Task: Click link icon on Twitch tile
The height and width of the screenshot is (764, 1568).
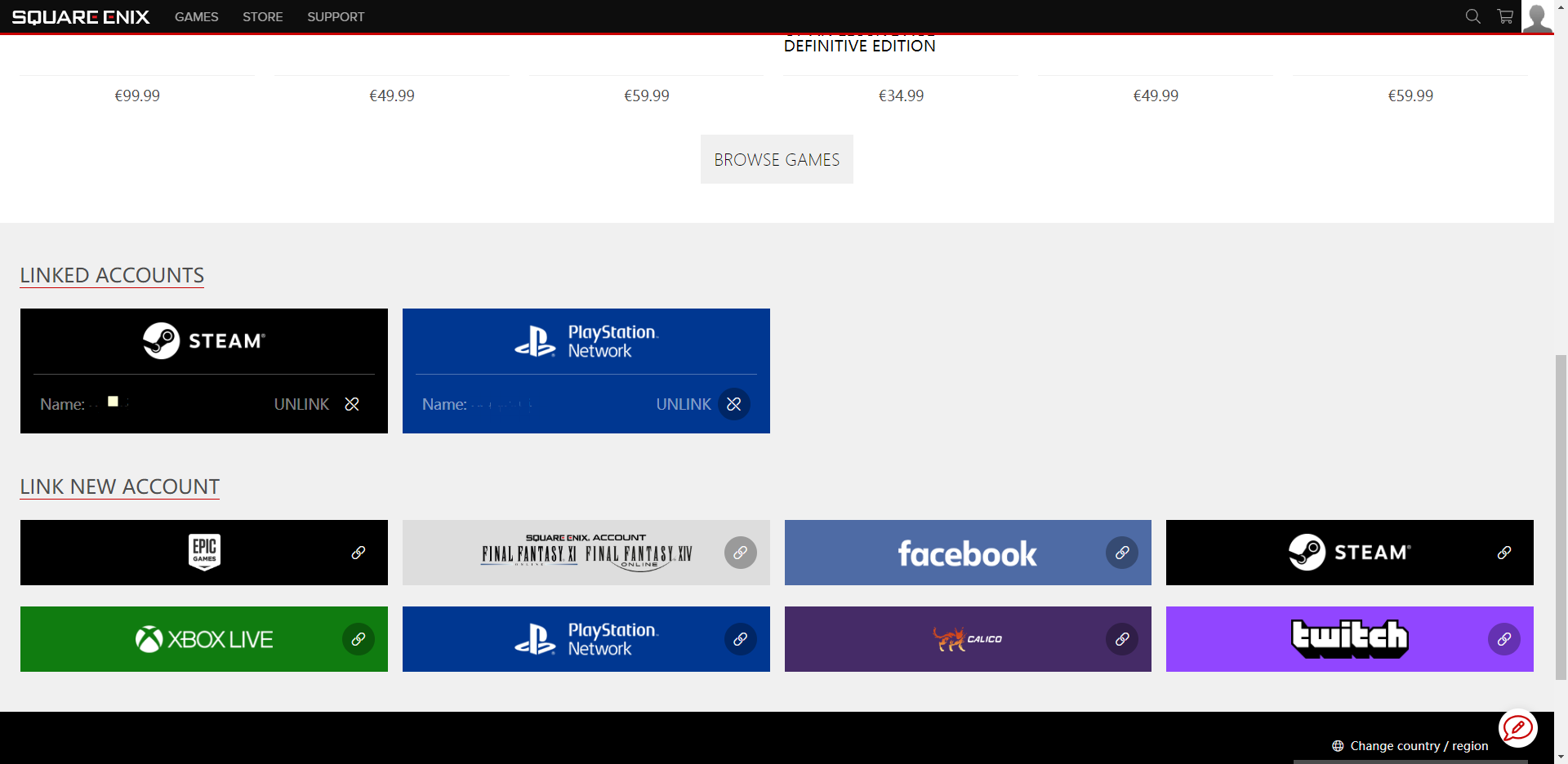Action: (x=1504, y=639)
